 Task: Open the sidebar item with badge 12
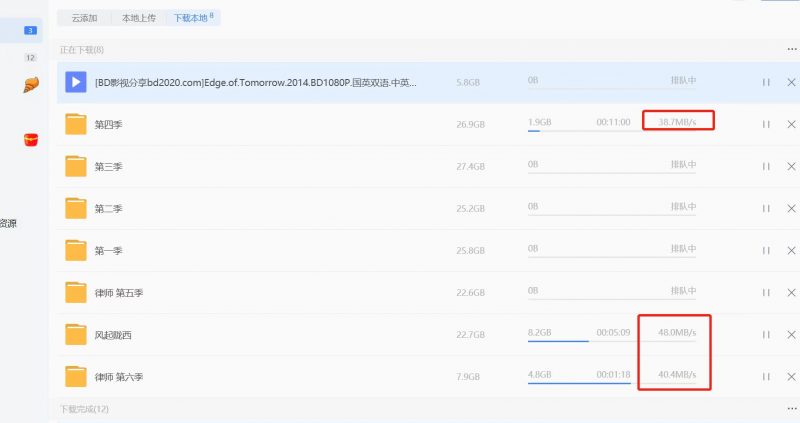pos(30,58)
